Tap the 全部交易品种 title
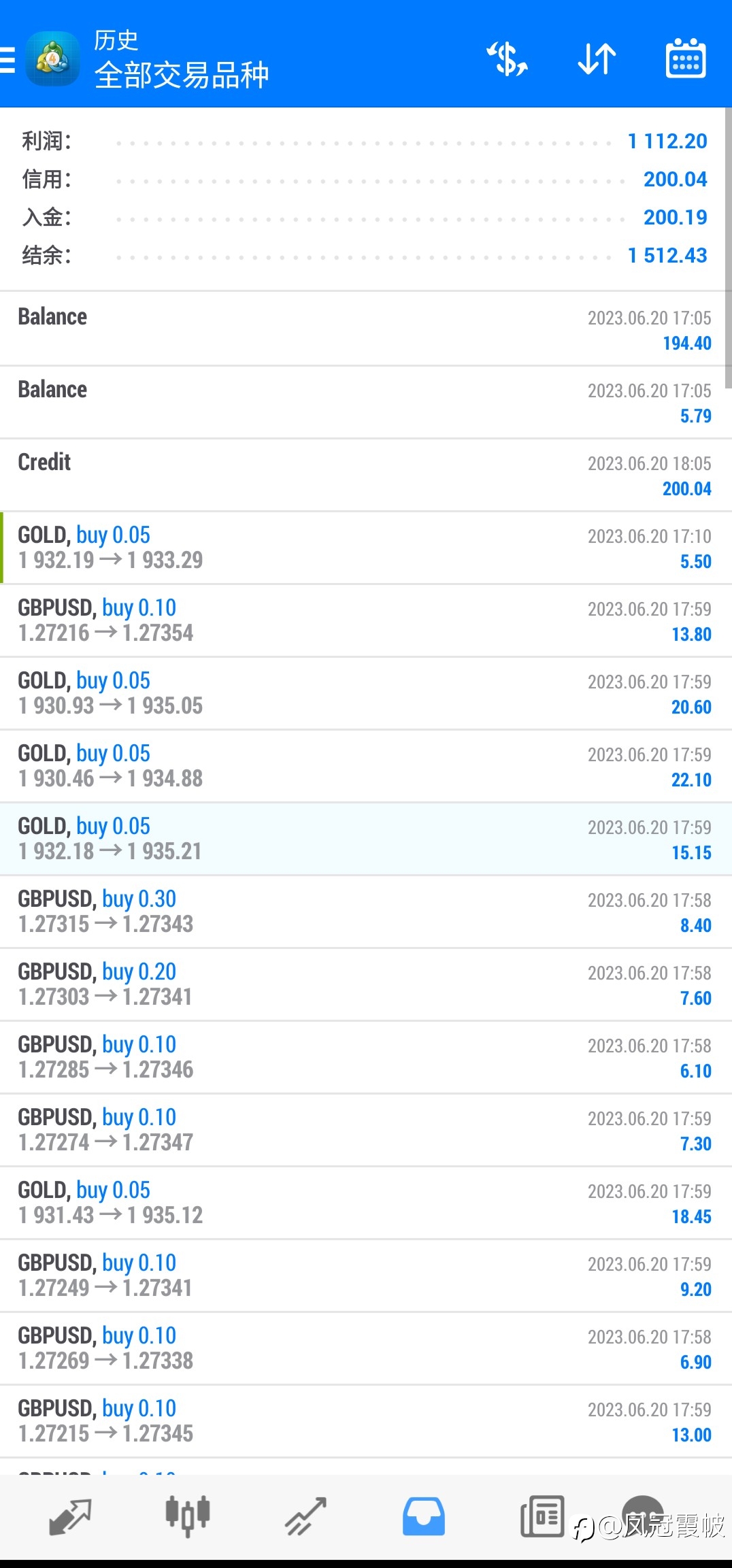The height and width of the screenshot is (1568, 732). coord(182,75)
